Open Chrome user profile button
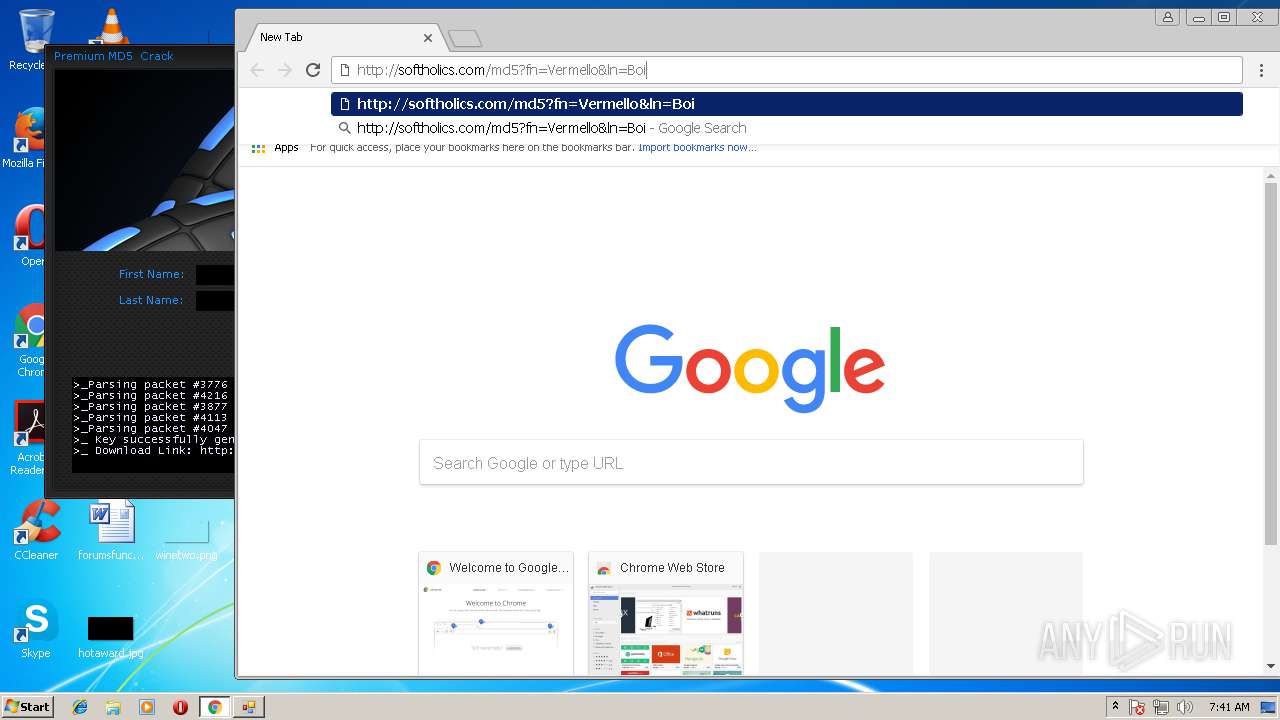The width and height of the screenshot is (1280, 720). point(1167,17)
